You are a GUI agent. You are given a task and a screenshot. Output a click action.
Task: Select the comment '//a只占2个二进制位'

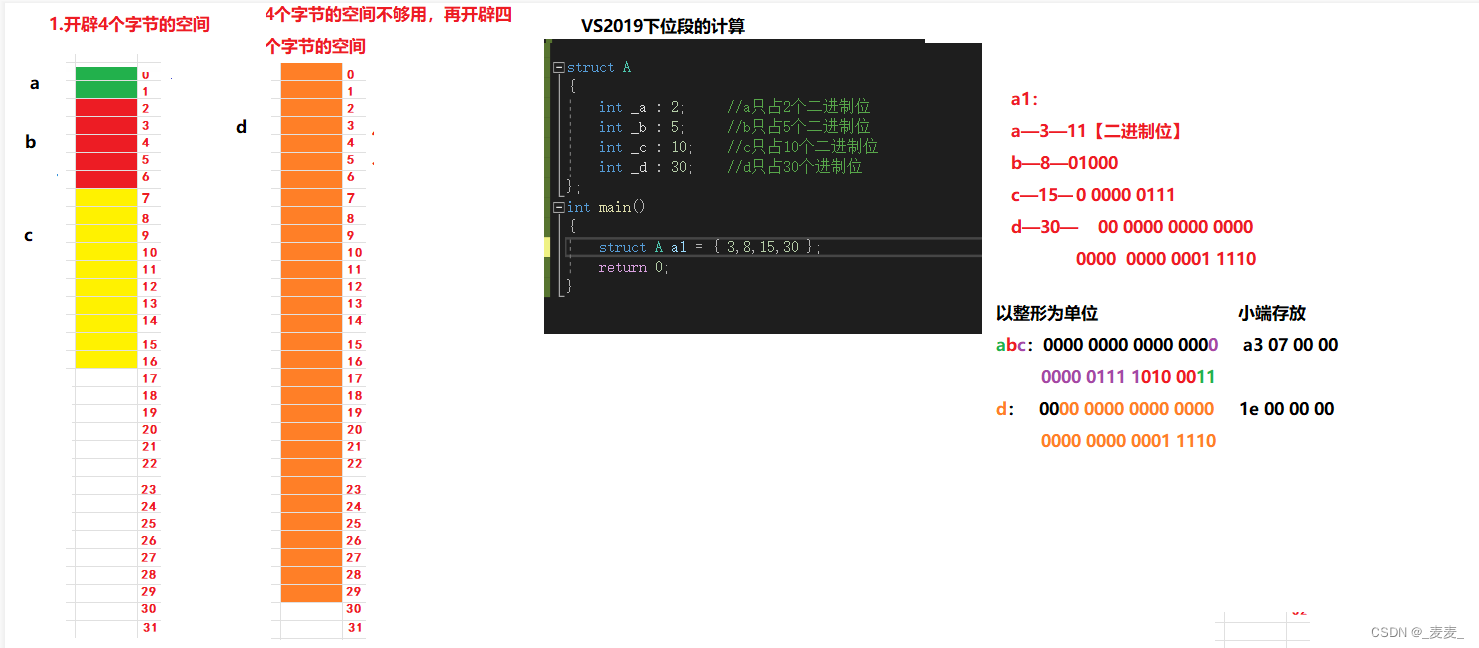(799, 108)
